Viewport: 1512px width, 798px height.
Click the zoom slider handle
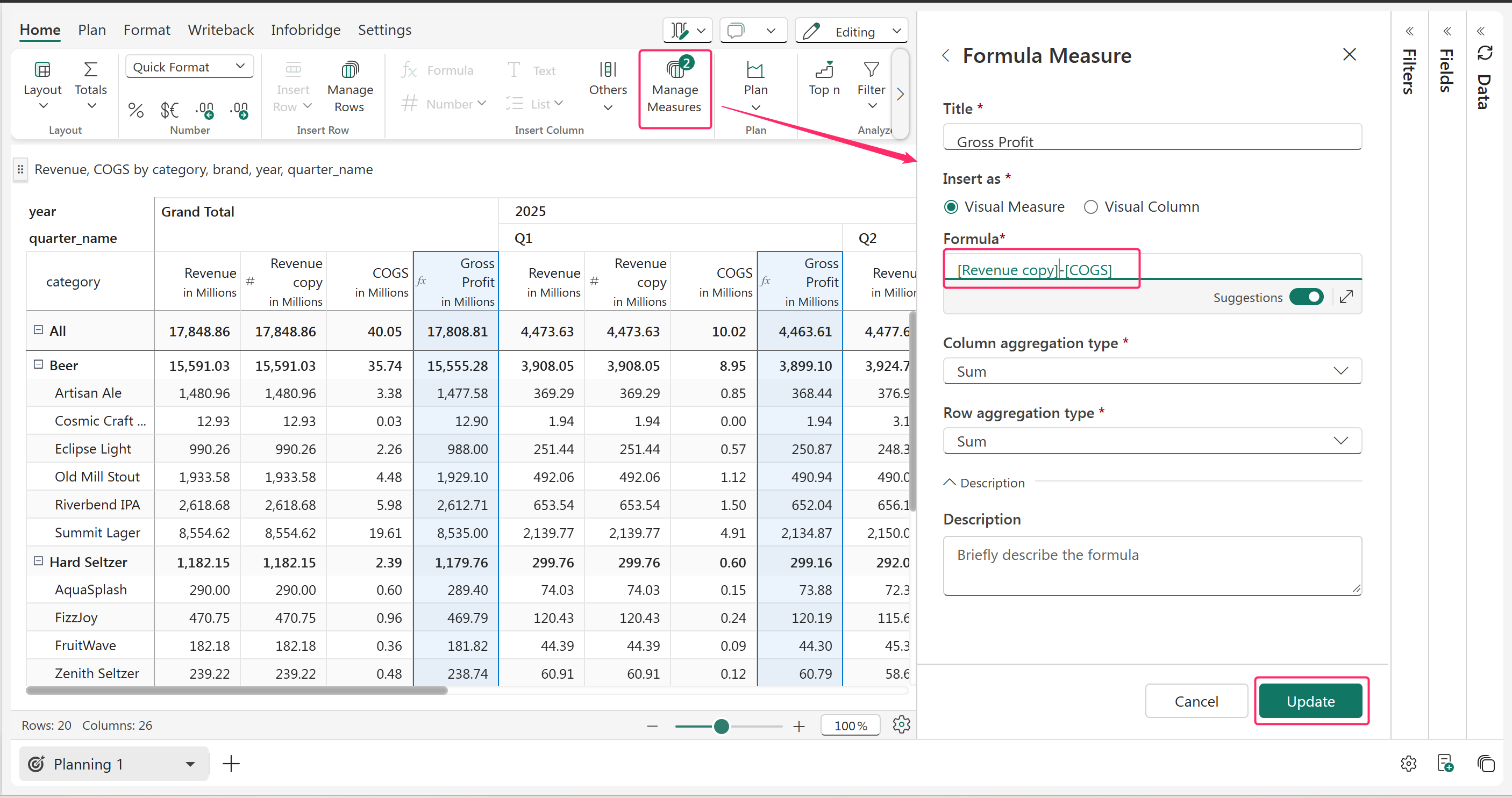[722, 727]
